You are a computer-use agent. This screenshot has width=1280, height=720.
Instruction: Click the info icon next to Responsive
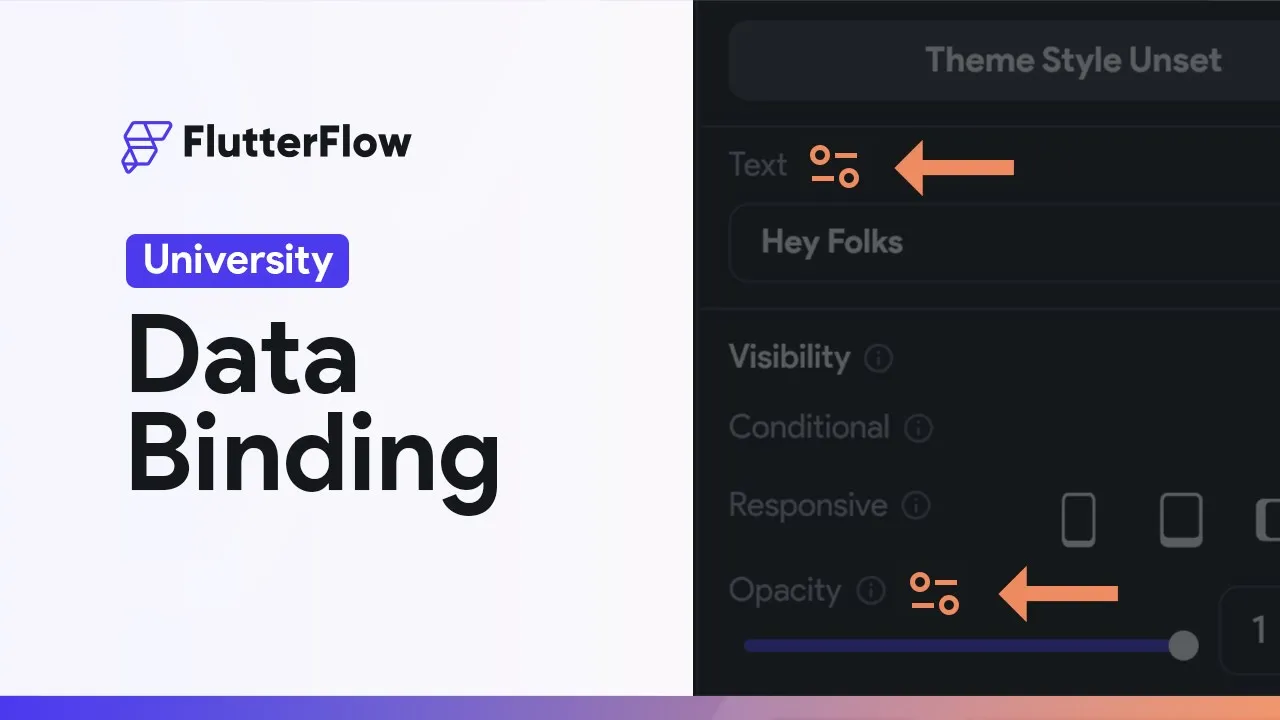(915, 506)
